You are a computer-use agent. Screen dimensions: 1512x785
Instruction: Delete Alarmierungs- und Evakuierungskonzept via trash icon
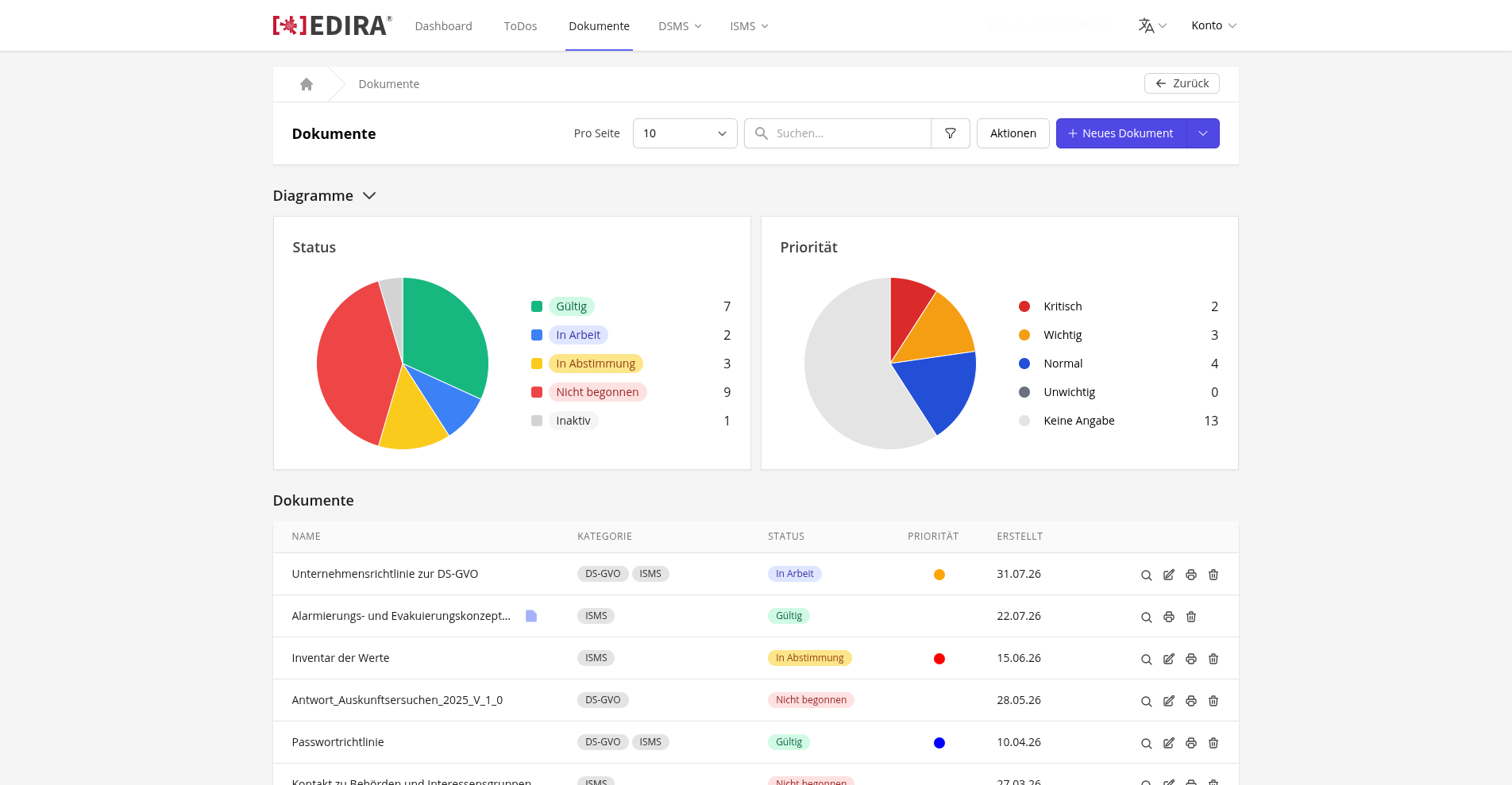1191,617
